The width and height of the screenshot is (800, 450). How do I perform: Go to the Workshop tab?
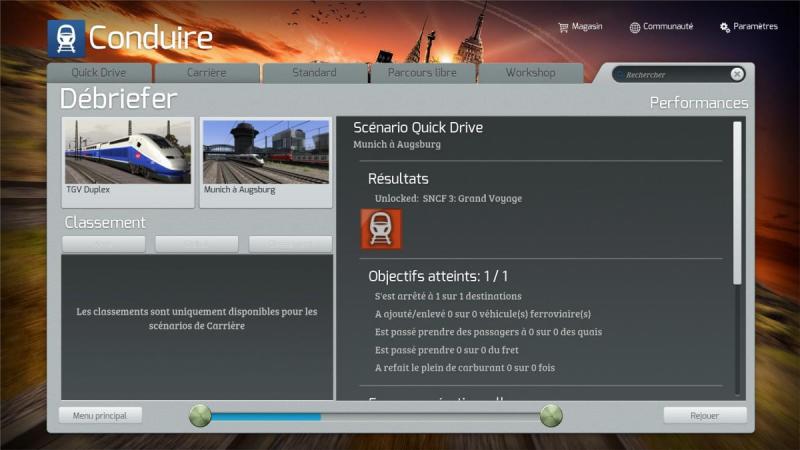pyautogui.click(x=531, y=72)
